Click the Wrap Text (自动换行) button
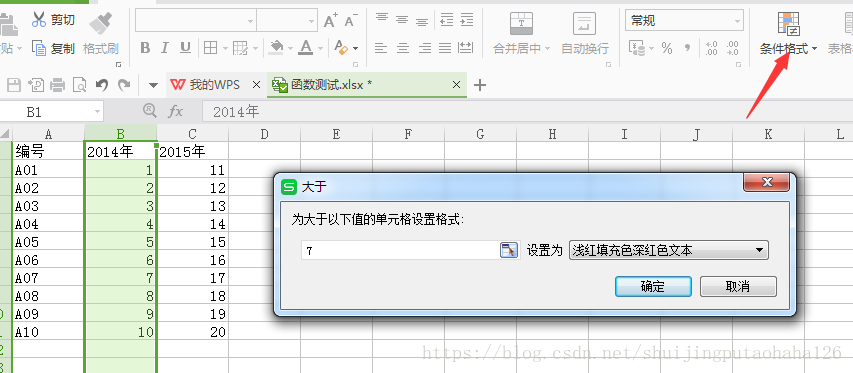Image resolution: width=853 pixels, height=373 pixels. pyautogui.click(x=585, y=34)
